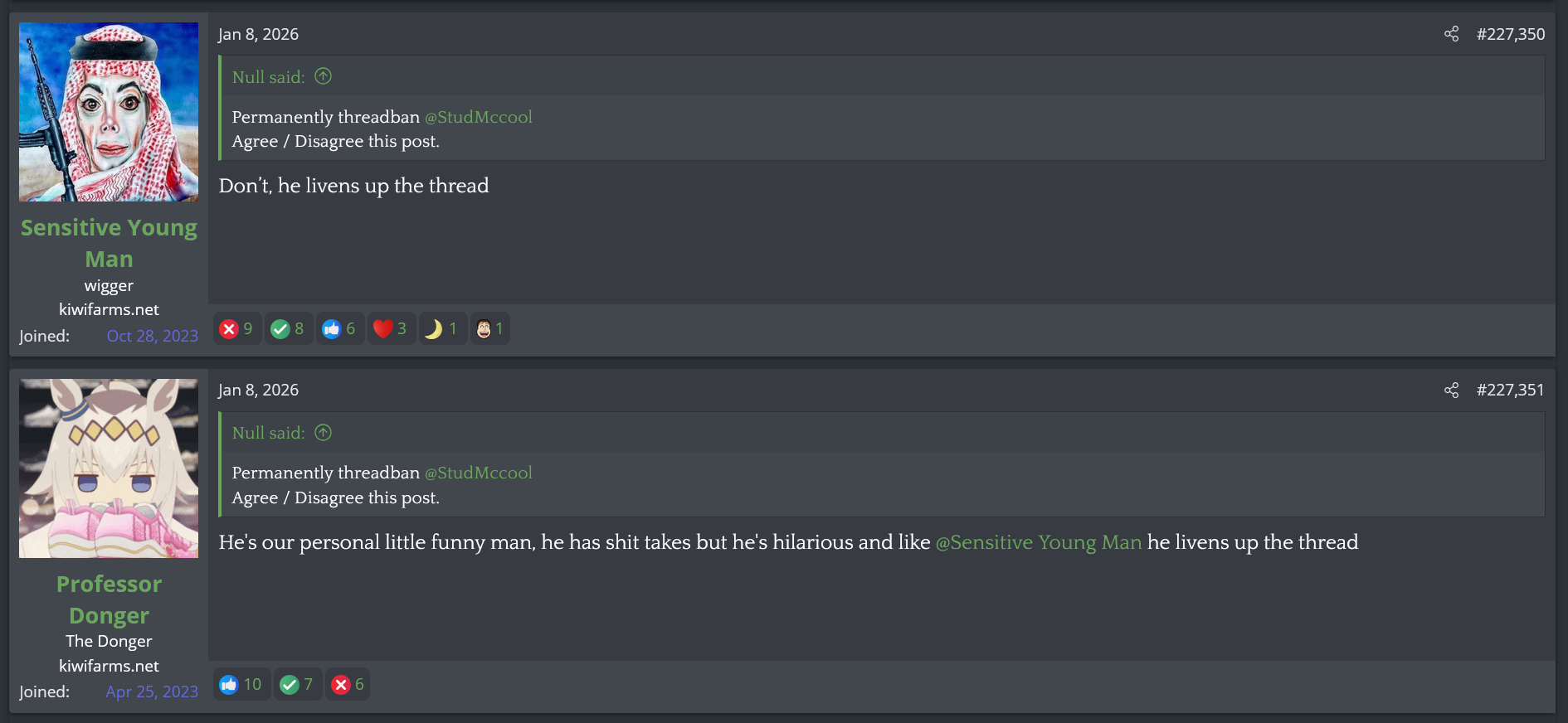Image resolution: width=1568 pixels, height=723 pixels.
Task: Click the jump-to-quote arrow beside Null said
Action: click(x=323, y=75)
